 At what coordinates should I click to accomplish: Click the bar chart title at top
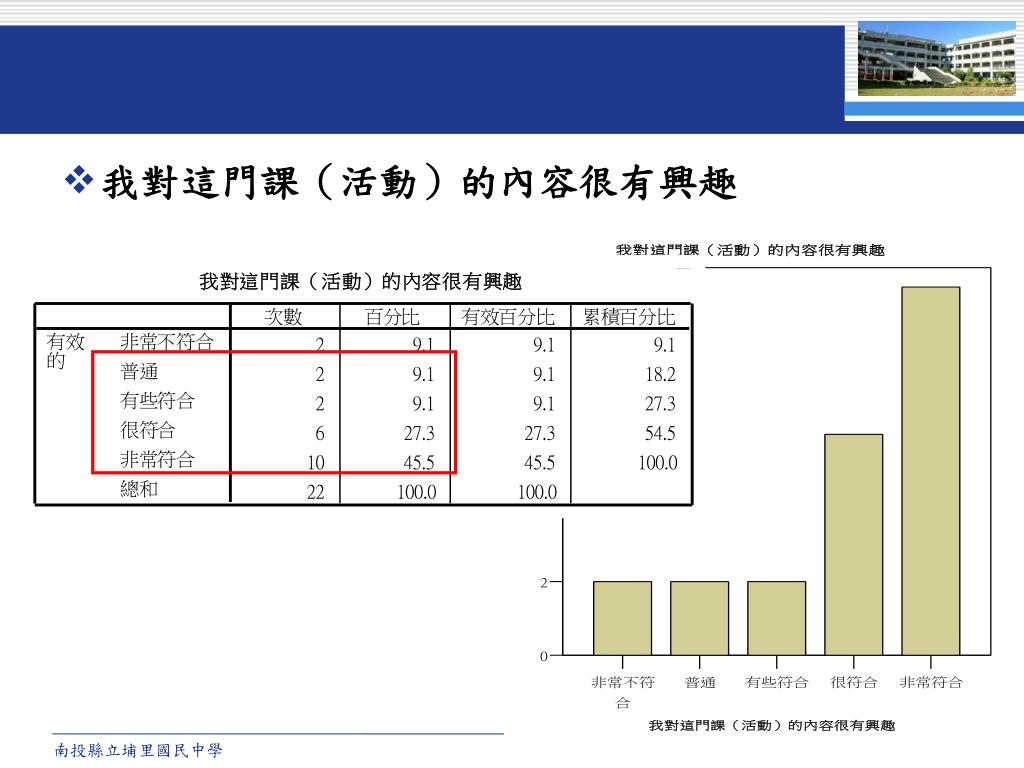tap(750, 250)
